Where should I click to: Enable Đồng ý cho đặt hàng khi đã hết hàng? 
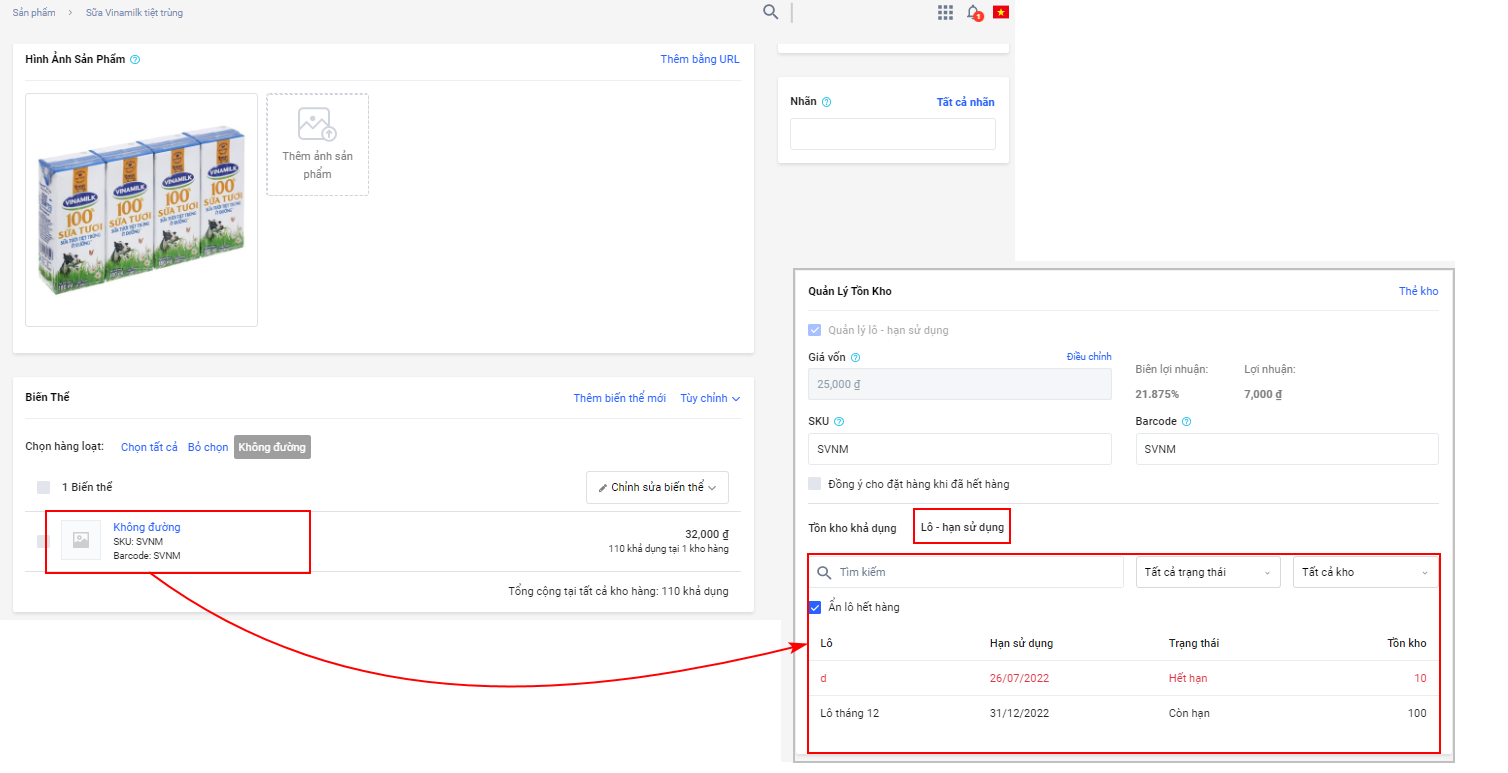[815, 484]
